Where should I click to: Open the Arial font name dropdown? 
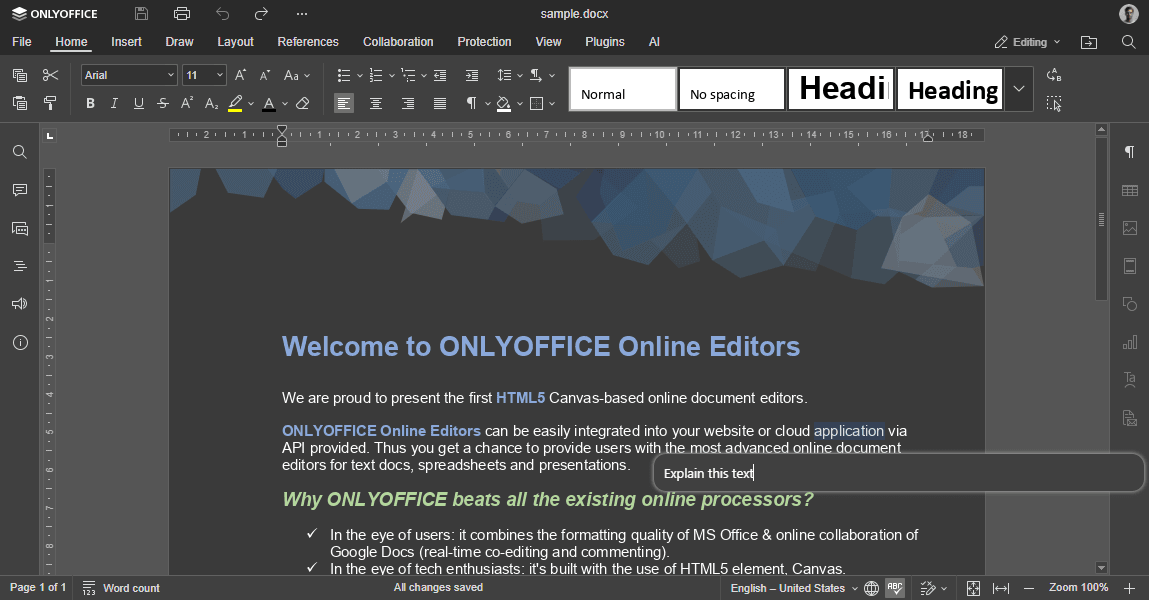pos(129,75)
